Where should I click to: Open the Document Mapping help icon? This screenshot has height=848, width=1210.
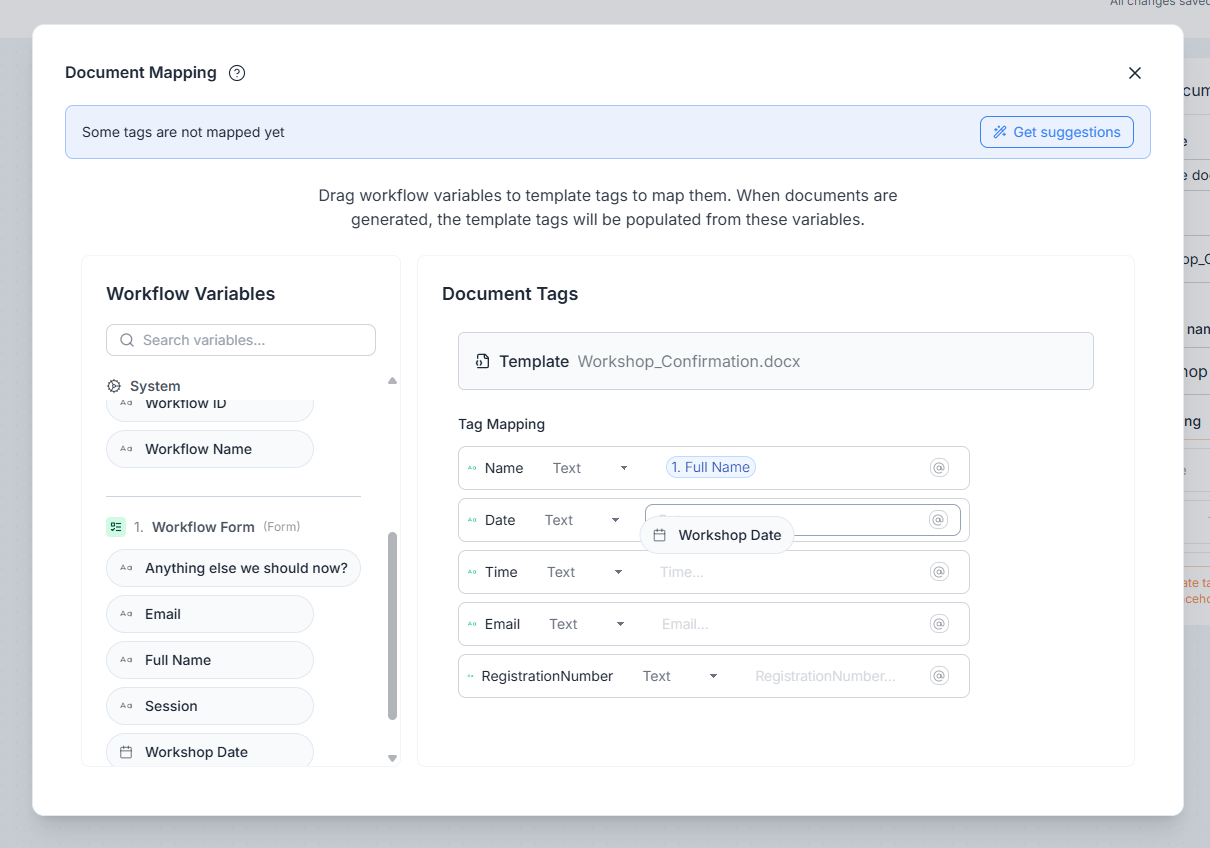coord(237,73)
